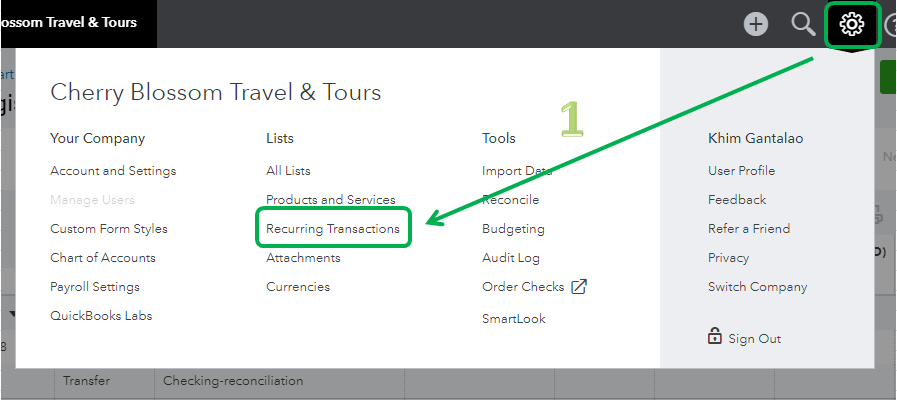Viewport: 897px width, 400px height.
Task: Go to Payroll Settings
Action: (x=95, y=287)
